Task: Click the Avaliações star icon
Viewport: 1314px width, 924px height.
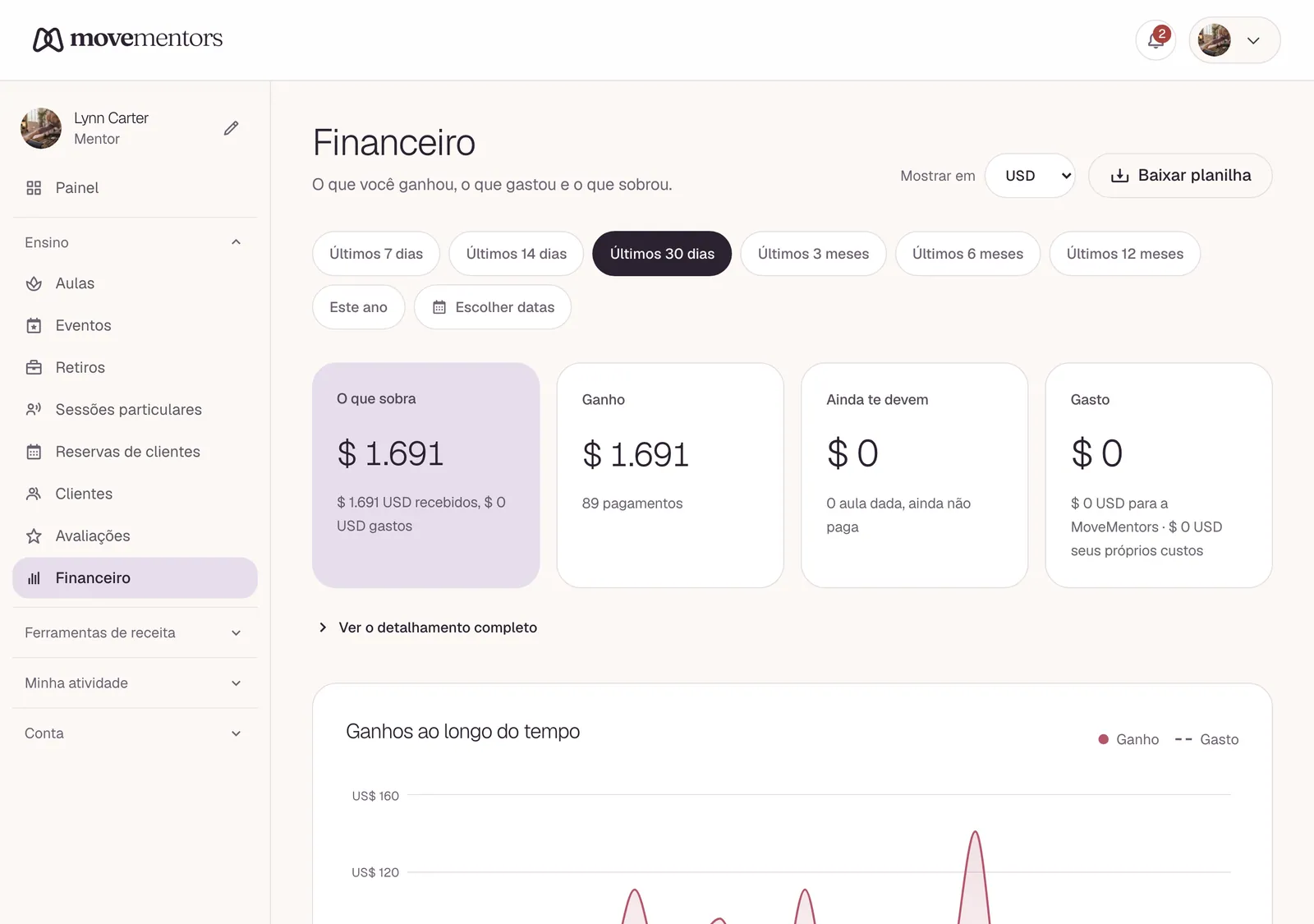Action: pos(34,536)
